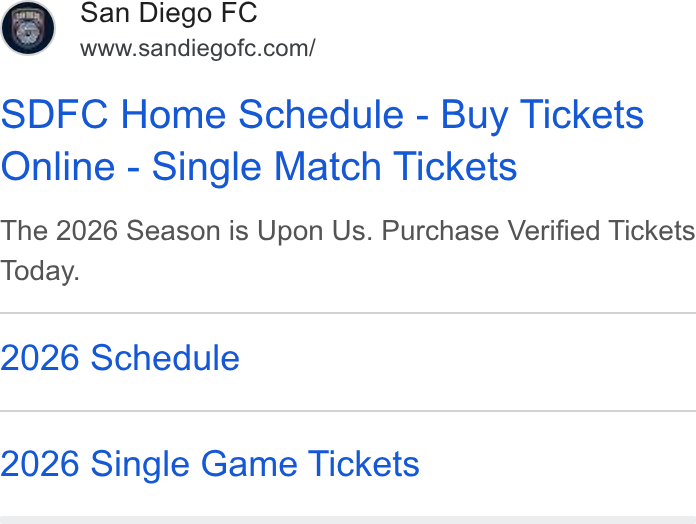Click the word Game in the tickets sitelink
Screen dimensions: 696x524
[249, 464]
